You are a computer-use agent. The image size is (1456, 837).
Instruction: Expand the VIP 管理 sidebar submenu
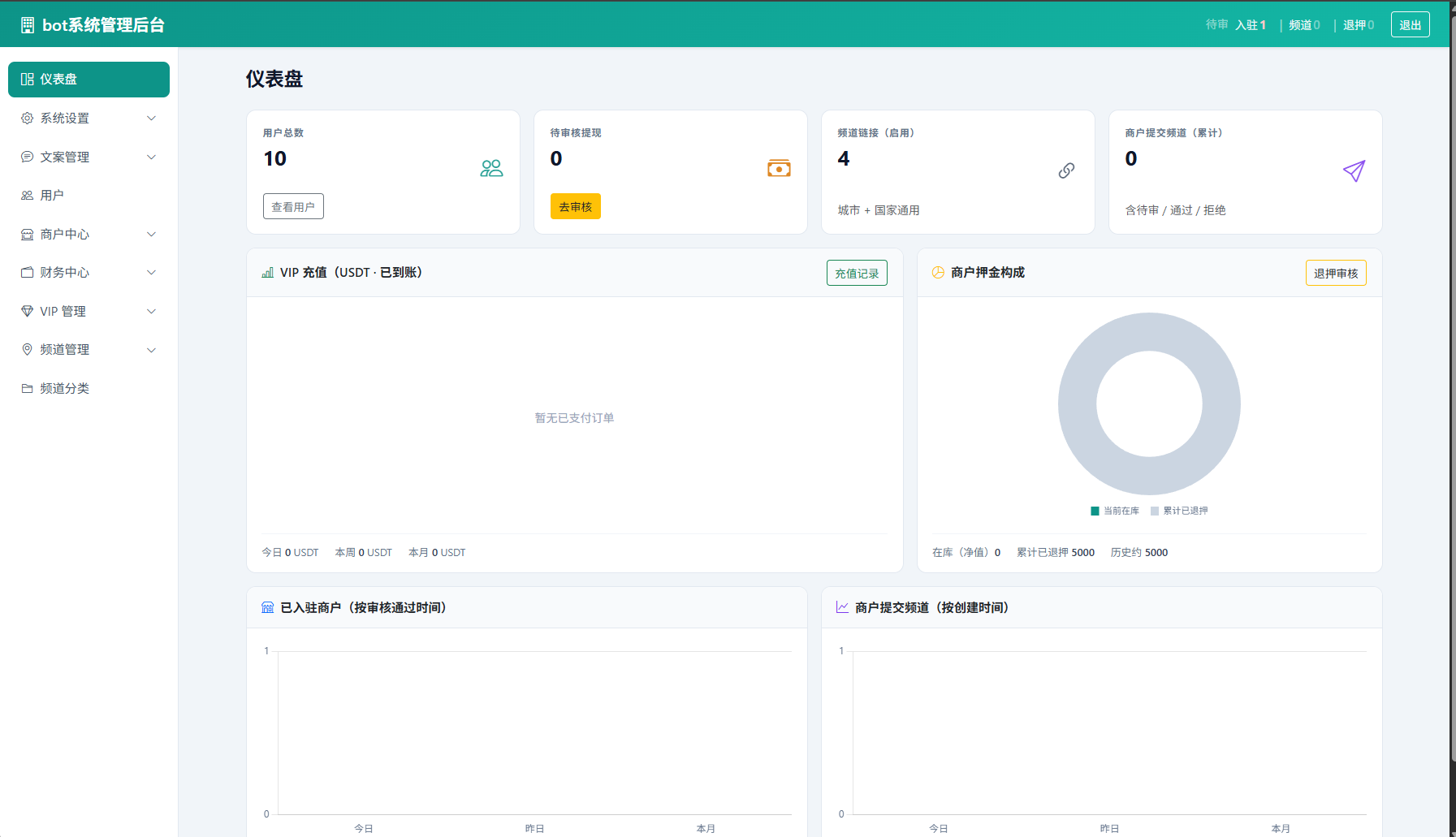coord(89,312)
